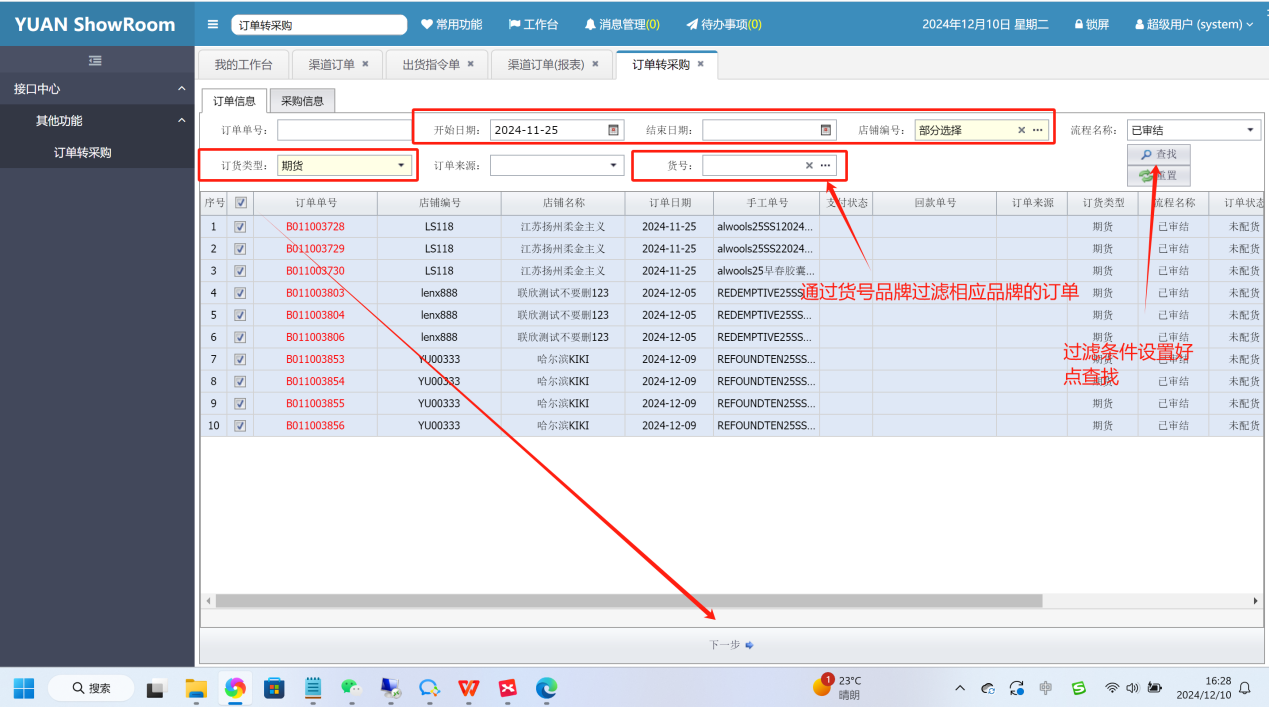
Task: Close the 出货指令单 tab
Action: 470,64
